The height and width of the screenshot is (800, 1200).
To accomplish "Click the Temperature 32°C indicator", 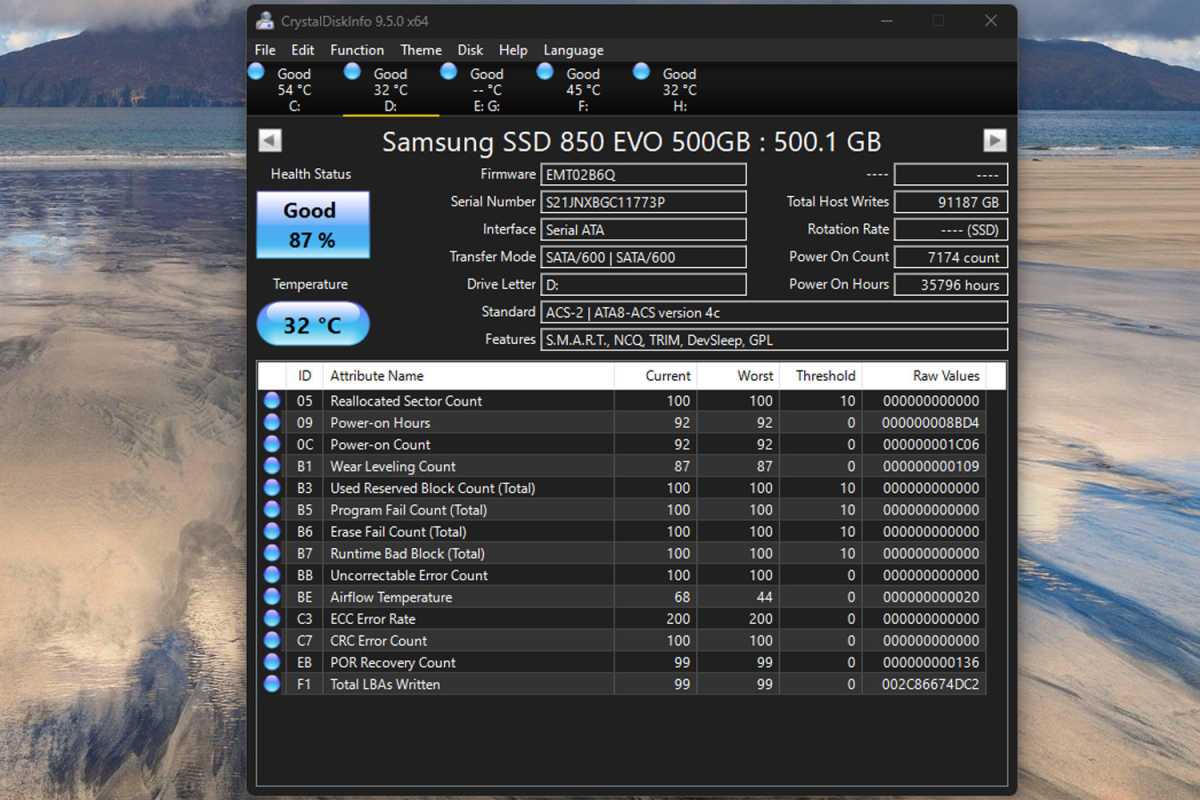I will pyautogui.click(x=312, y=324).
